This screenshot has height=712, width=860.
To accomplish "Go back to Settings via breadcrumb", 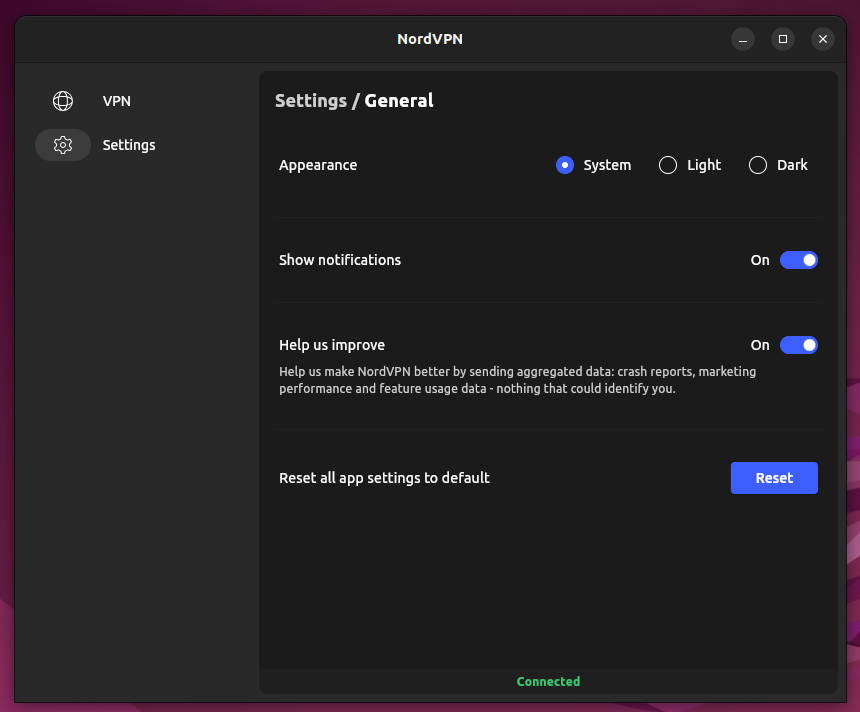I will click(310, 101).
